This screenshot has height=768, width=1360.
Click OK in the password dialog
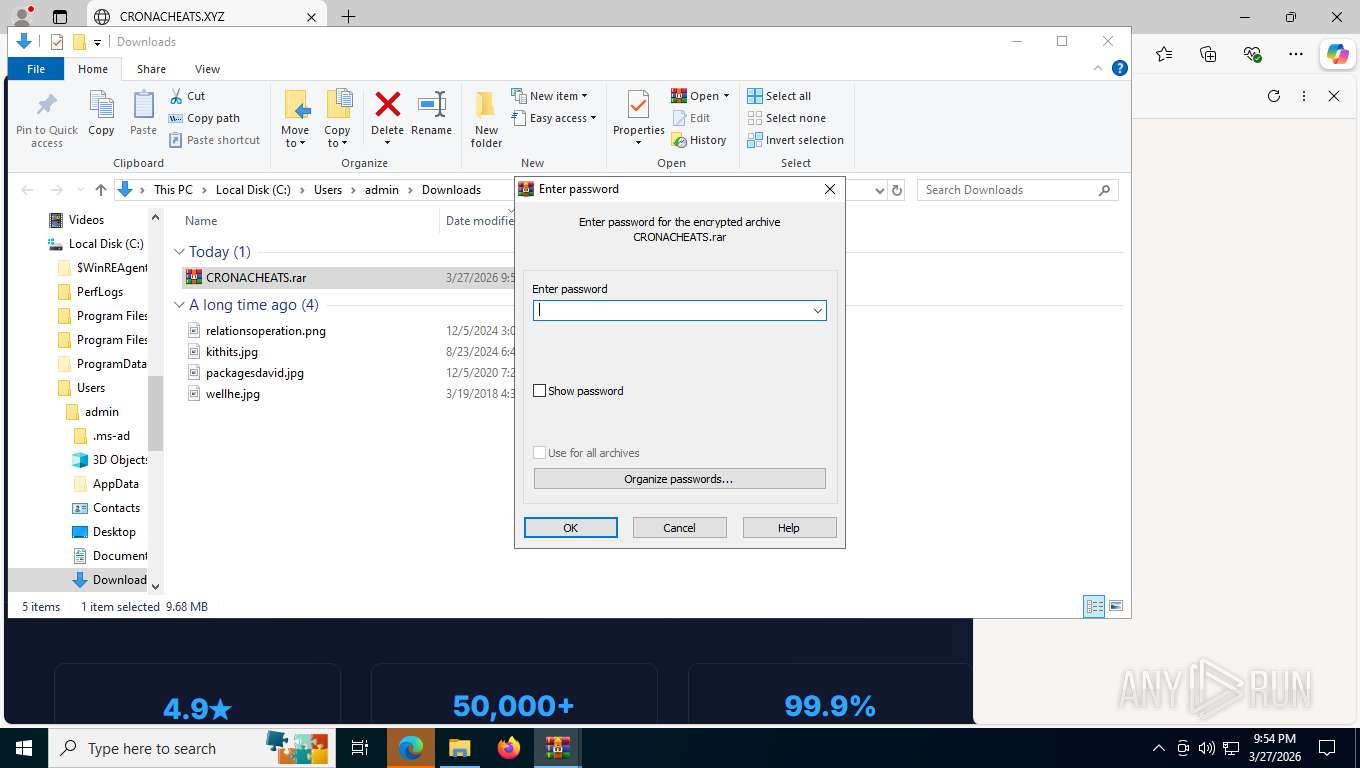[571, 528]
